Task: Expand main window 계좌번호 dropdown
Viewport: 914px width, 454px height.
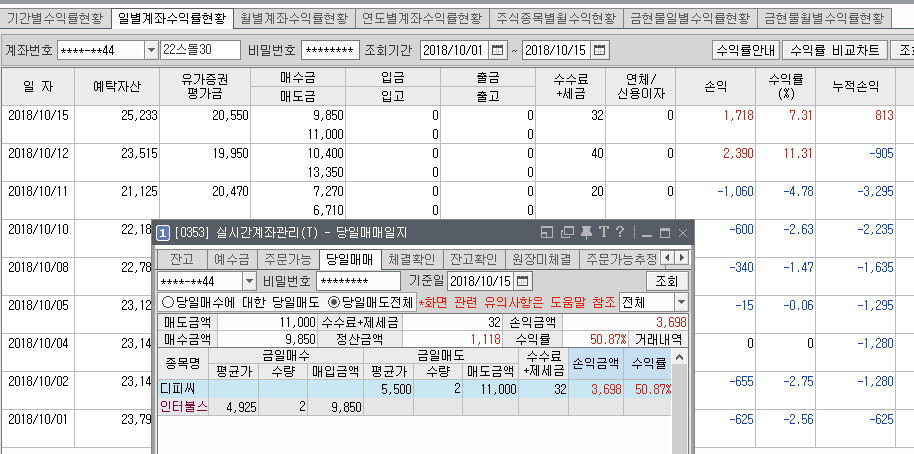Action: (151, 50)
